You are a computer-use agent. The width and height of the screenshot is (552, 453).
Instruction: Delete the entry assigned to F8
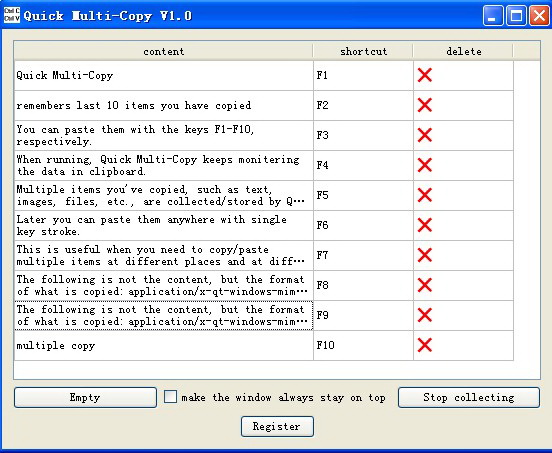tap(425, 285)
